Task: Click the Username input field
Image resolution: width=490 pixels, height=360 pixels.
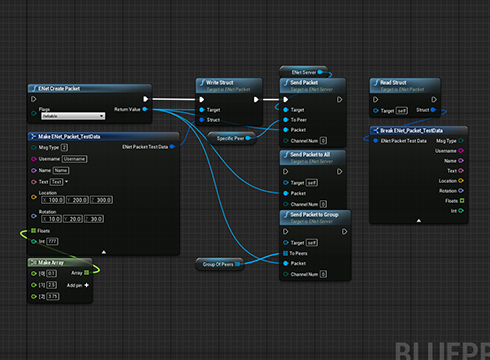Action: 75,159
